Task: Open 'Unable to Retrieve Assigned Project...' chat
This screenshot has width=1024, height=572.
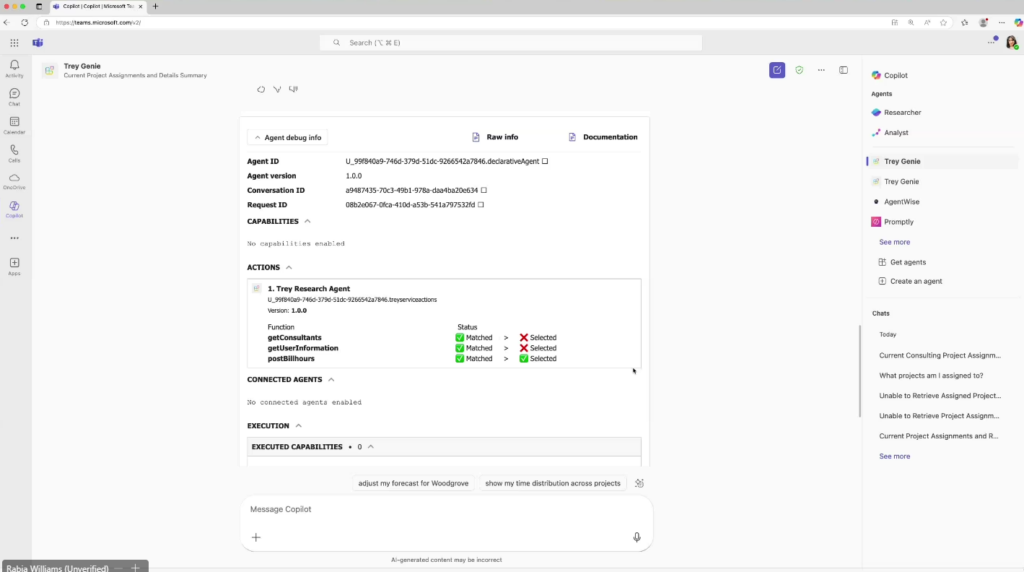Action: pyautogui.click(x=940, y=396)
